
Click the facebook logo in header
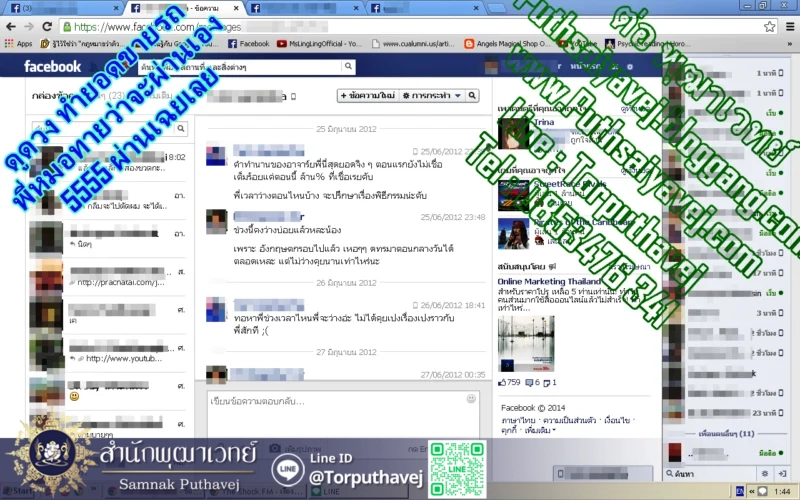[52, 66]
